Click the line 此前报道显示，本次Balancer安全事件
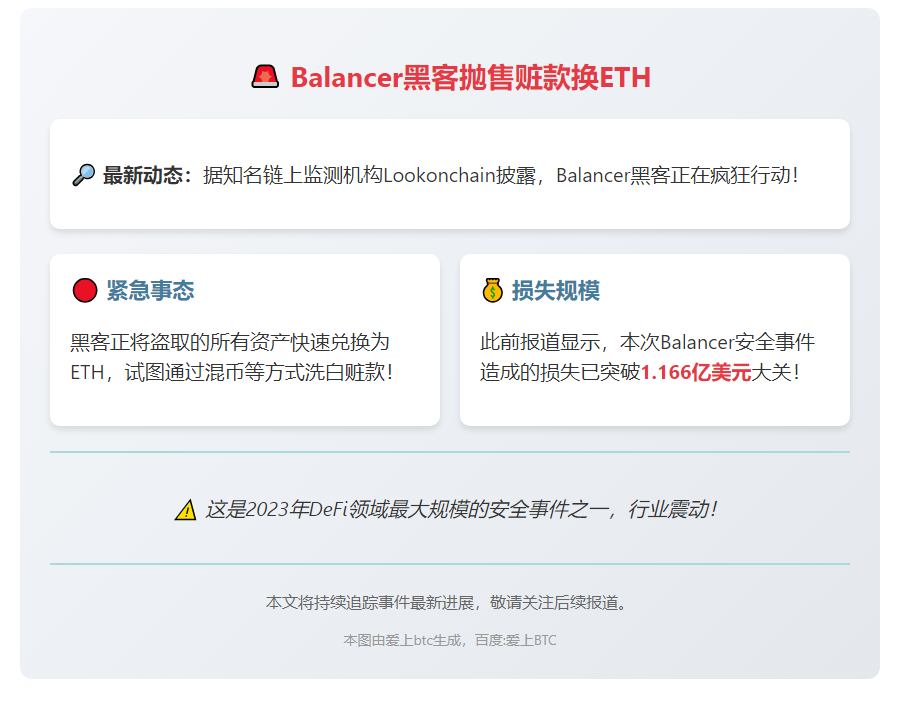900x710 pixels. (647, 342)
